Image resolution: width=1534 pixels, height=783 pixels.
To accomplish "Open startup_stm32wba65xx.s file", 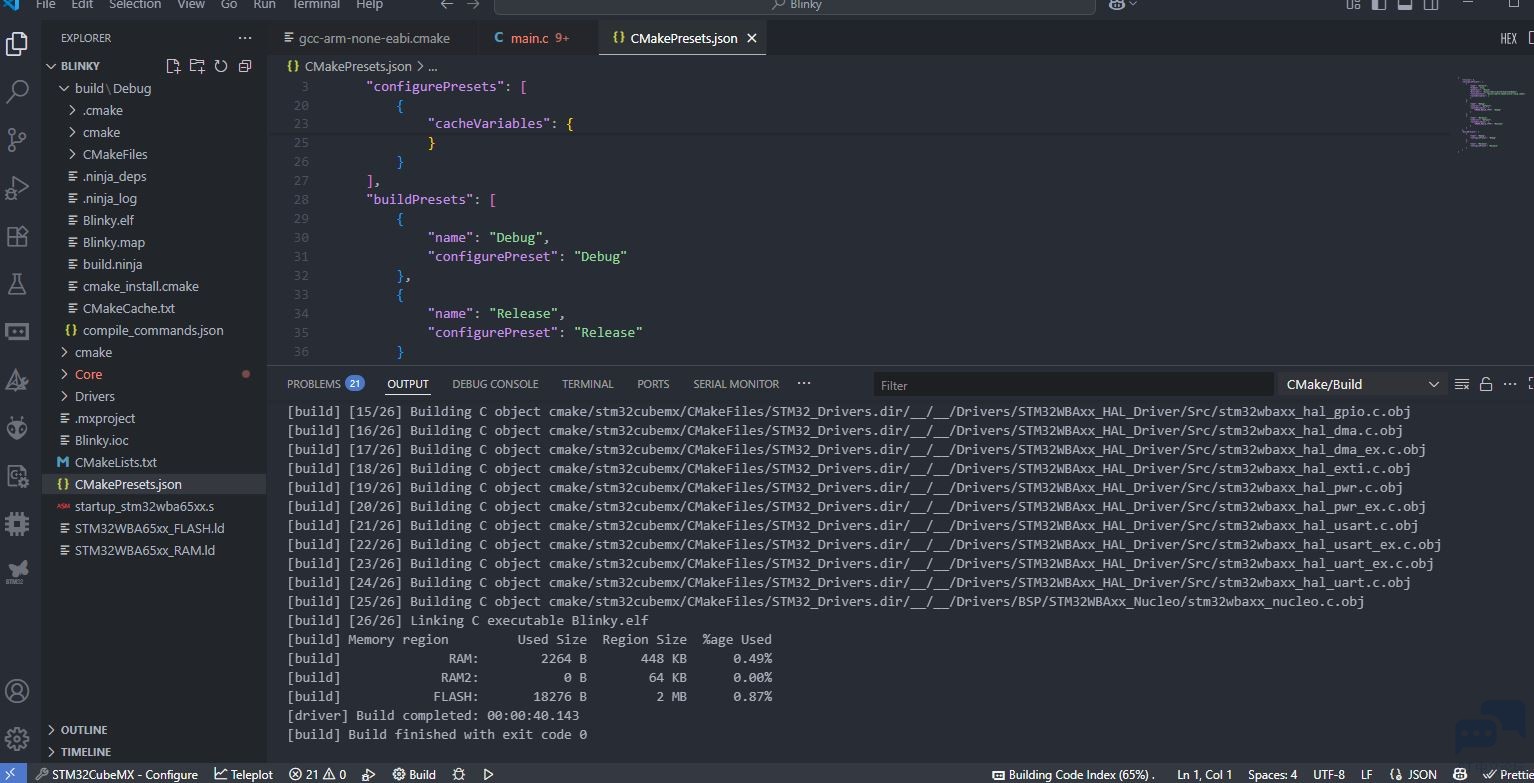I will (x=144, y=506).
